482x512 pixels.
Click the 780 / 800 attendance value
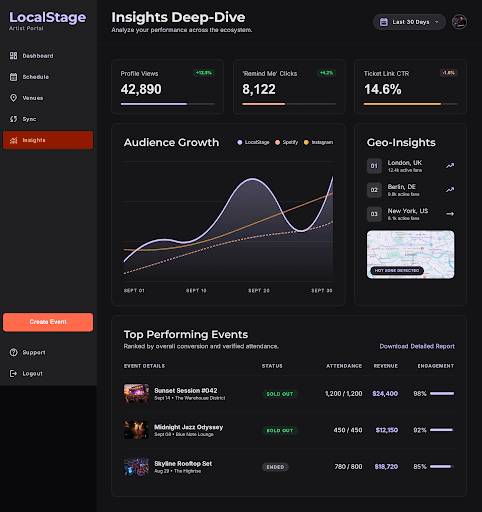[x=348, y=467]
